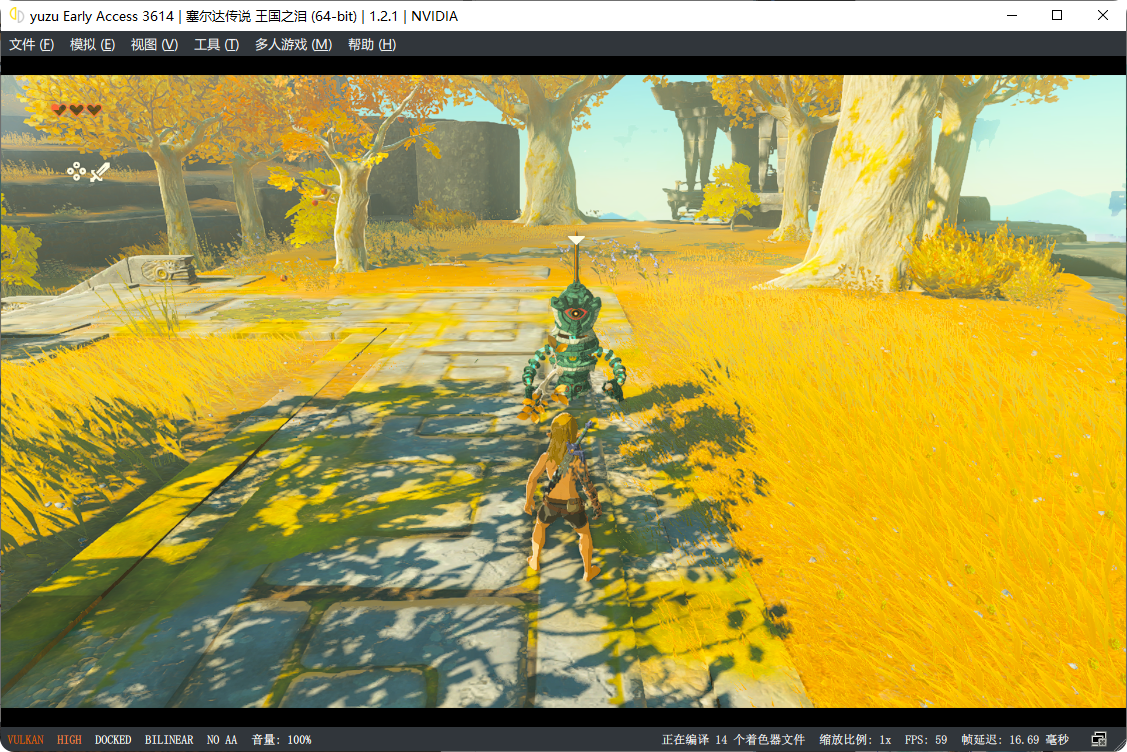This screenshot has width=1127, height=752.
Task: Close the yuzu window
Action: tap(1103, 15)
